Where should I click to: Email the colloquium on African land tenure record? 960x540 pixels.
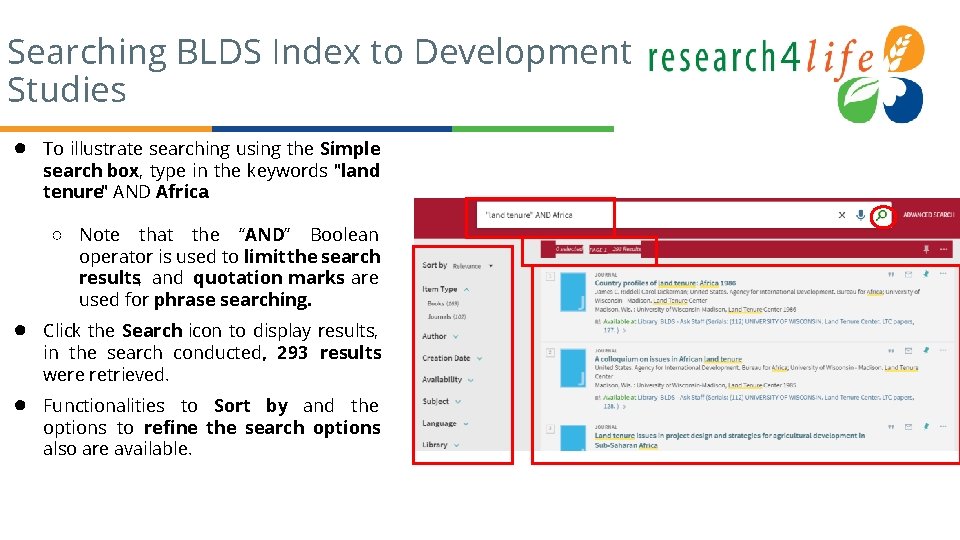pyautogui.click(x=909, y=350)
